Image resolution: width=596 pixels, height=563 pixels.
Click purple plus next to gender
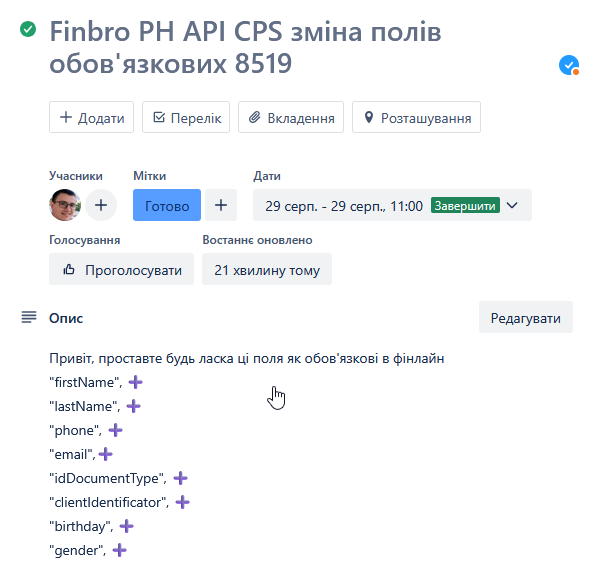119,550
